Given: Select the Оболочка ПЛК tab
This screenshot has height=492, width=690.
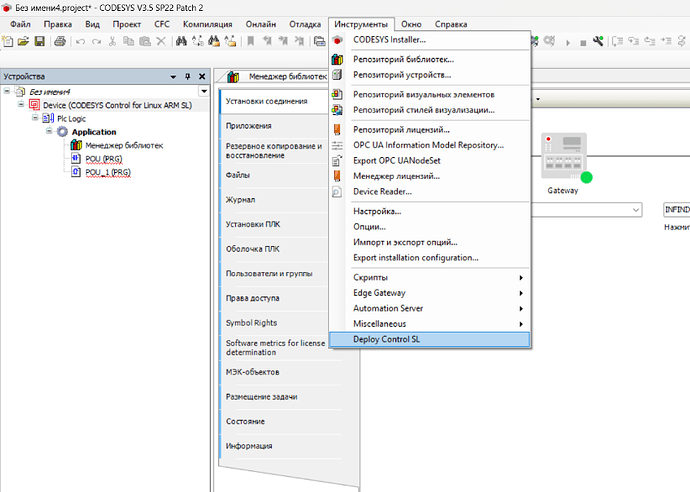Looking at the screenshot, I should (274, 249).
